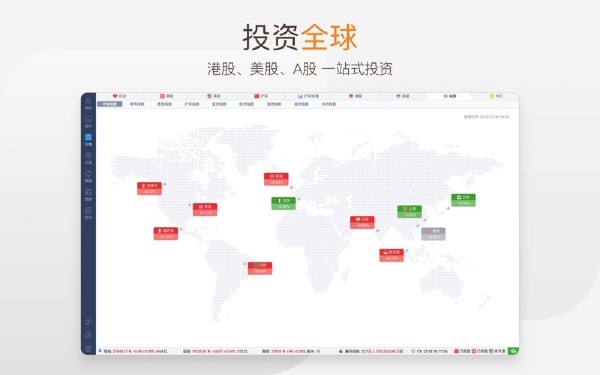Viewport: 600px width, 375px height.
Task: Switch to the second index sub-tab
Action: 137,104
